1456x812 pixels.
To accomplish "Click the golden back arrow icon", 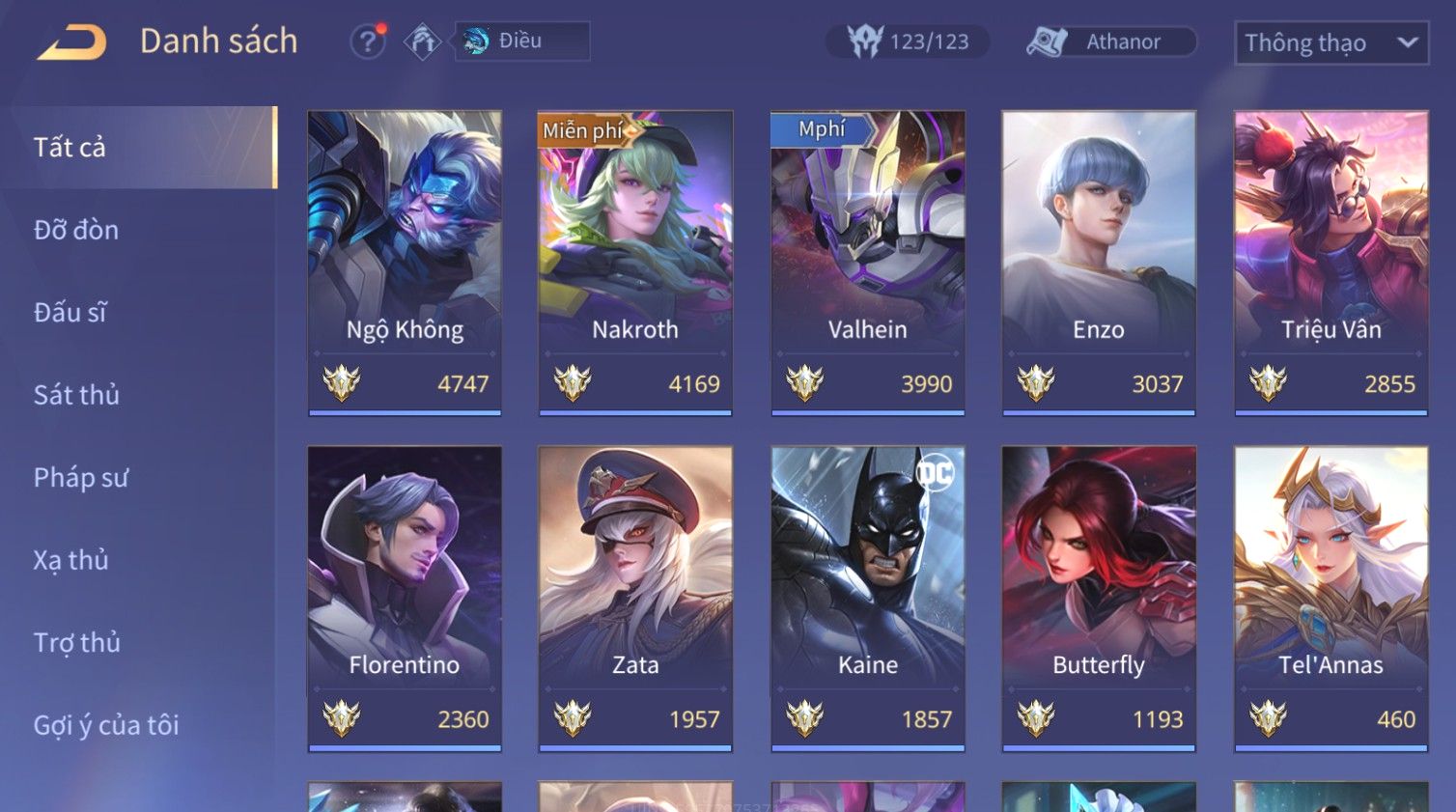I will click(x=72, y=42).
